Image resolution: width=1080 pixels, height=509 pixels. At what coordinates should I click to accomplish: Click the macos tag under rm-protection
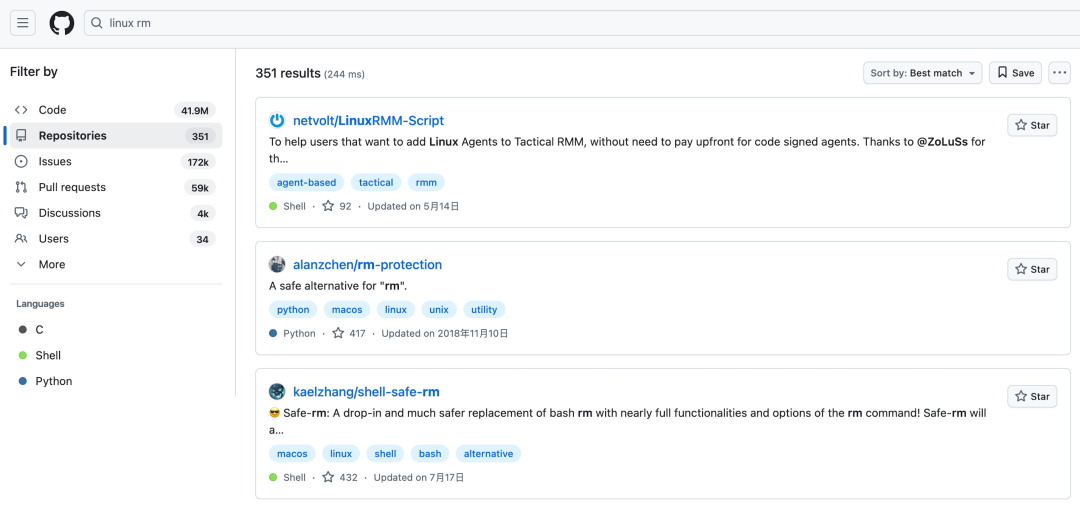pos(347,310)
